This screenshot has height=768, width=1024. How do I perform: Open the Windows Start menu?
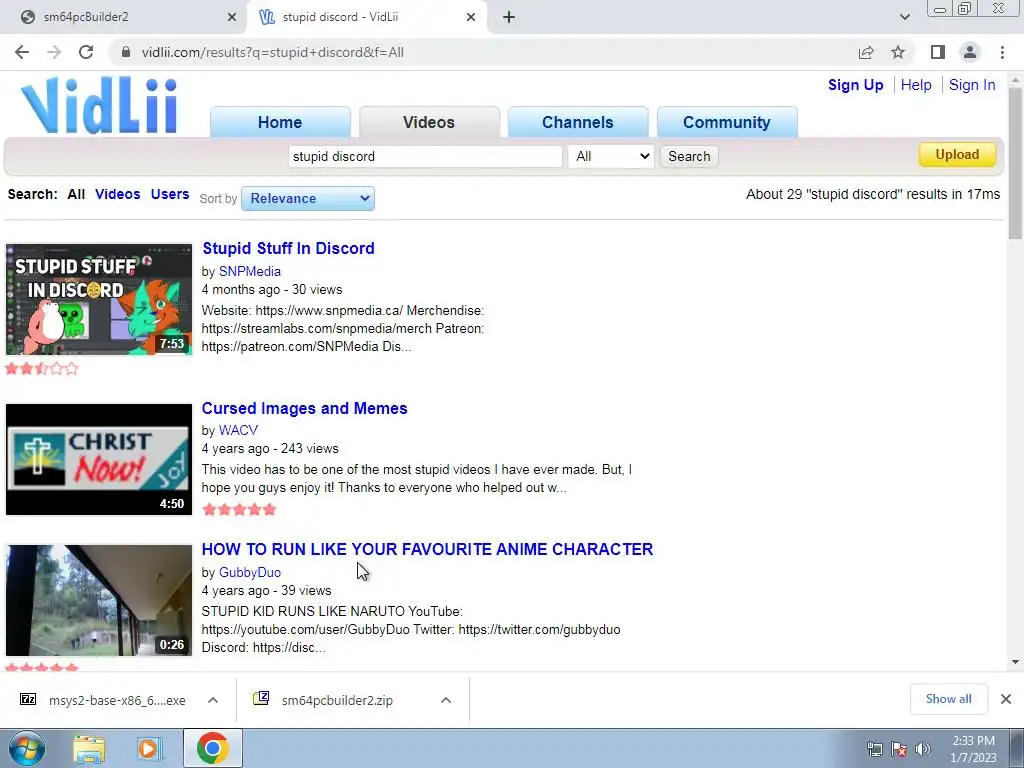click(x=27, y=748)
